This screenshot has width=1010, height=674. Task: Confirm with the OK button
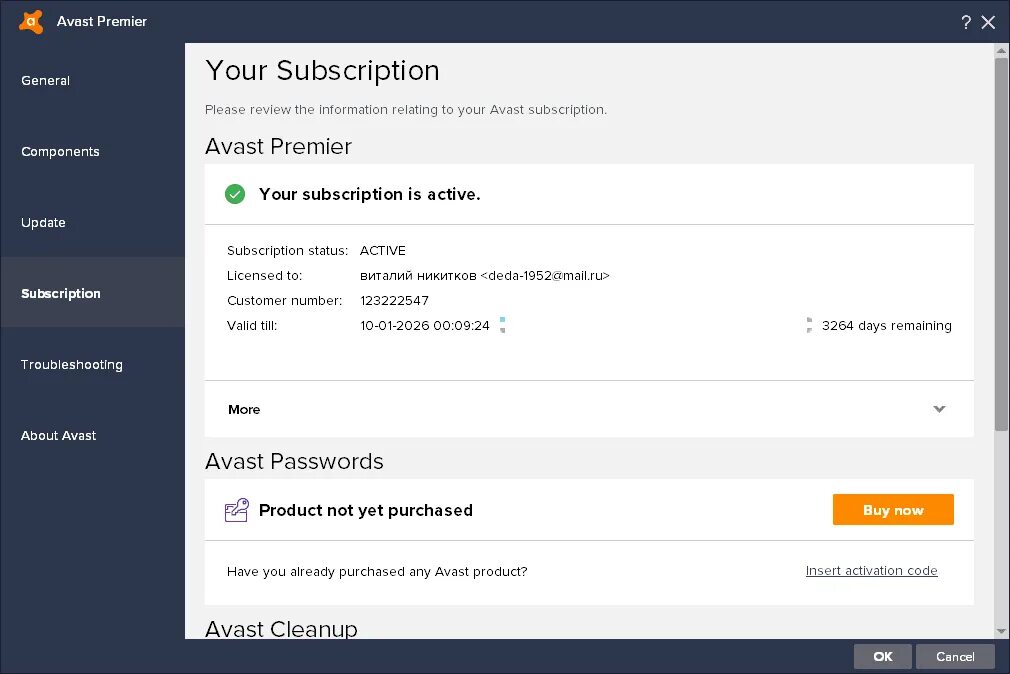point(882,656)
